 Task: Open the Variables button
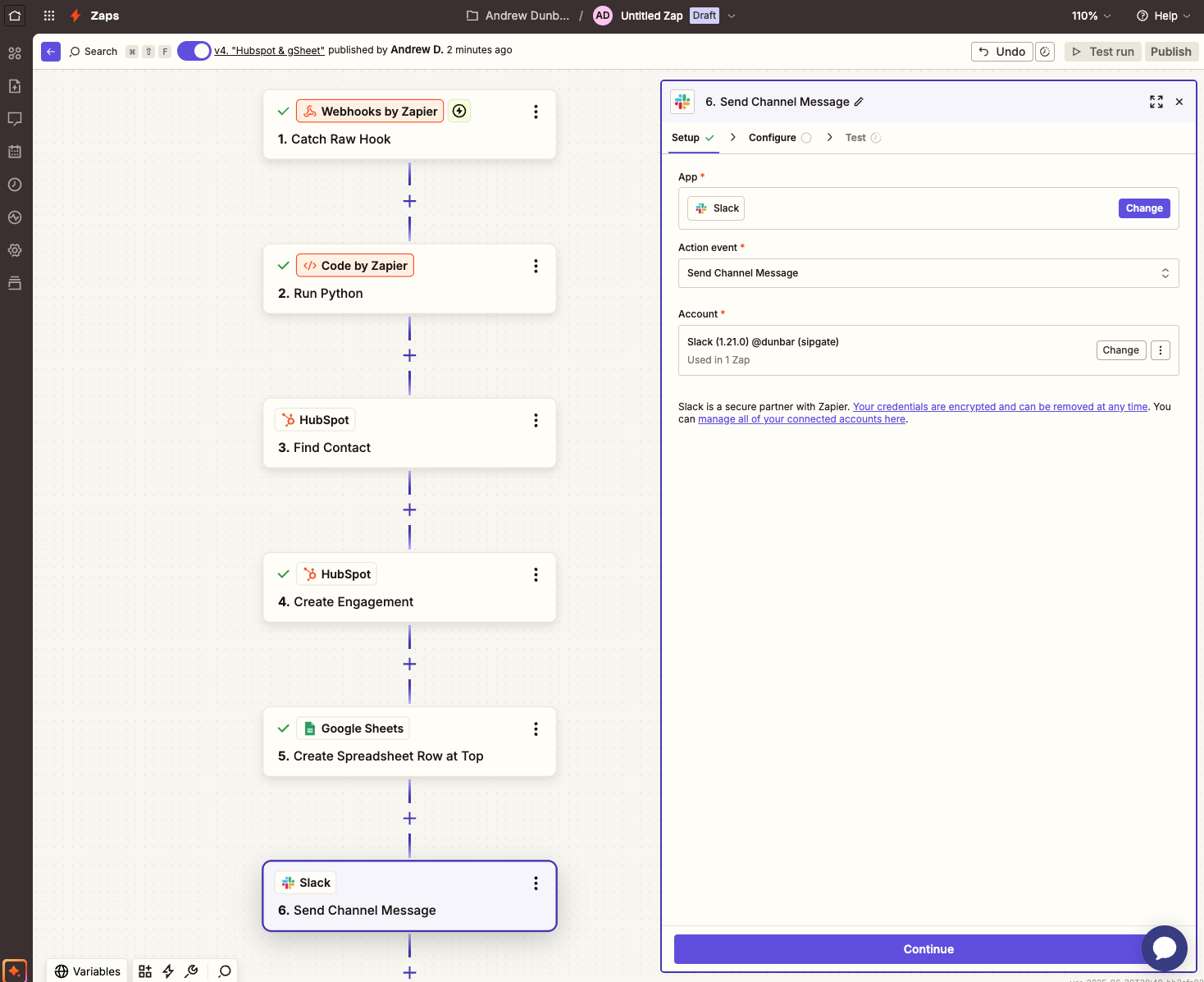click(88, 971)
